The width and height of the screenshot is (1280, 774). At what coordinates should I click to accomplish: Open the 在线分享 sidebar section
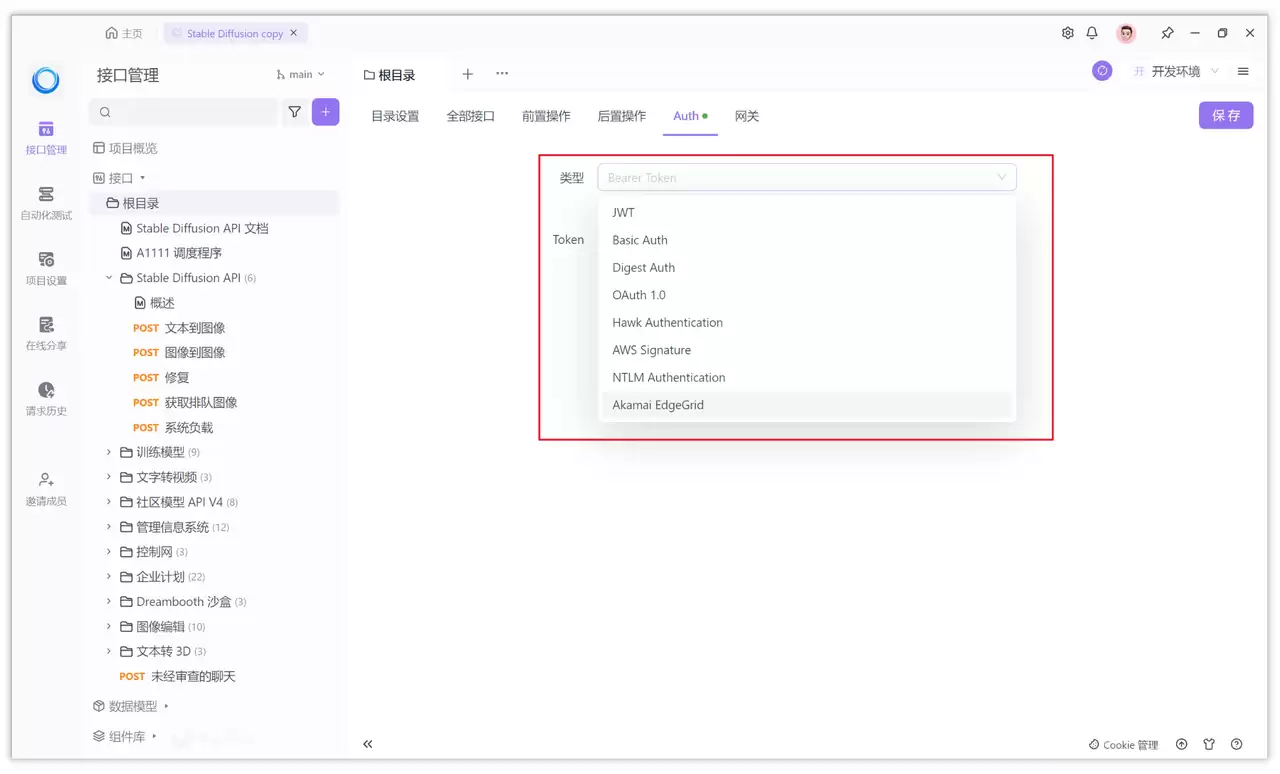[46, 333]
